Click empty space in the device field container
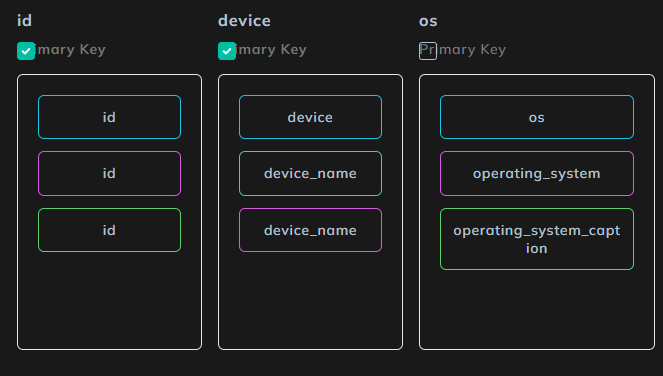This screenshot has width=663, height=376. click(310, 300)
